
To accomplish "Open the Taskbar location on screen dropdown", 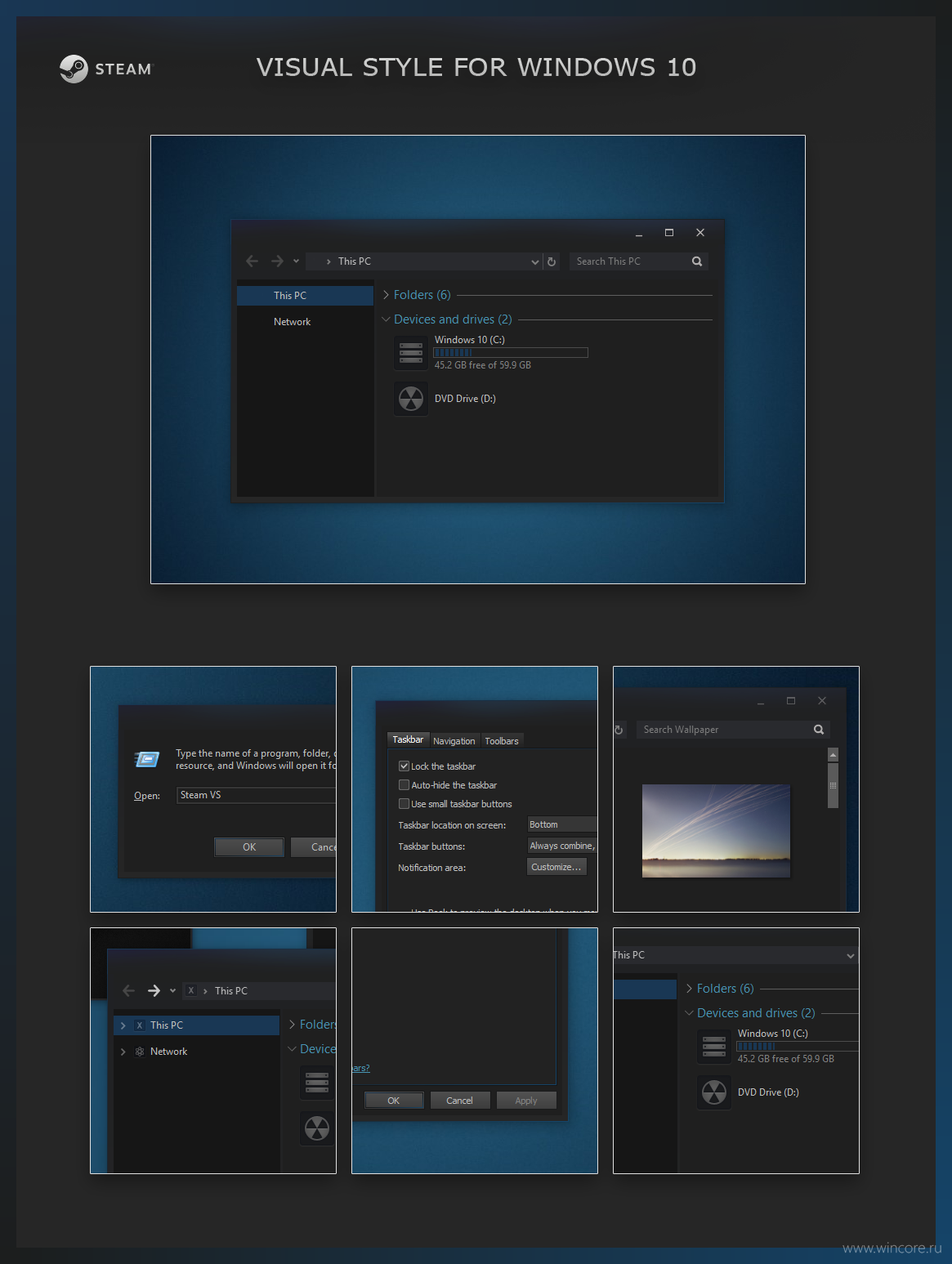I will (x=562, y=824).
